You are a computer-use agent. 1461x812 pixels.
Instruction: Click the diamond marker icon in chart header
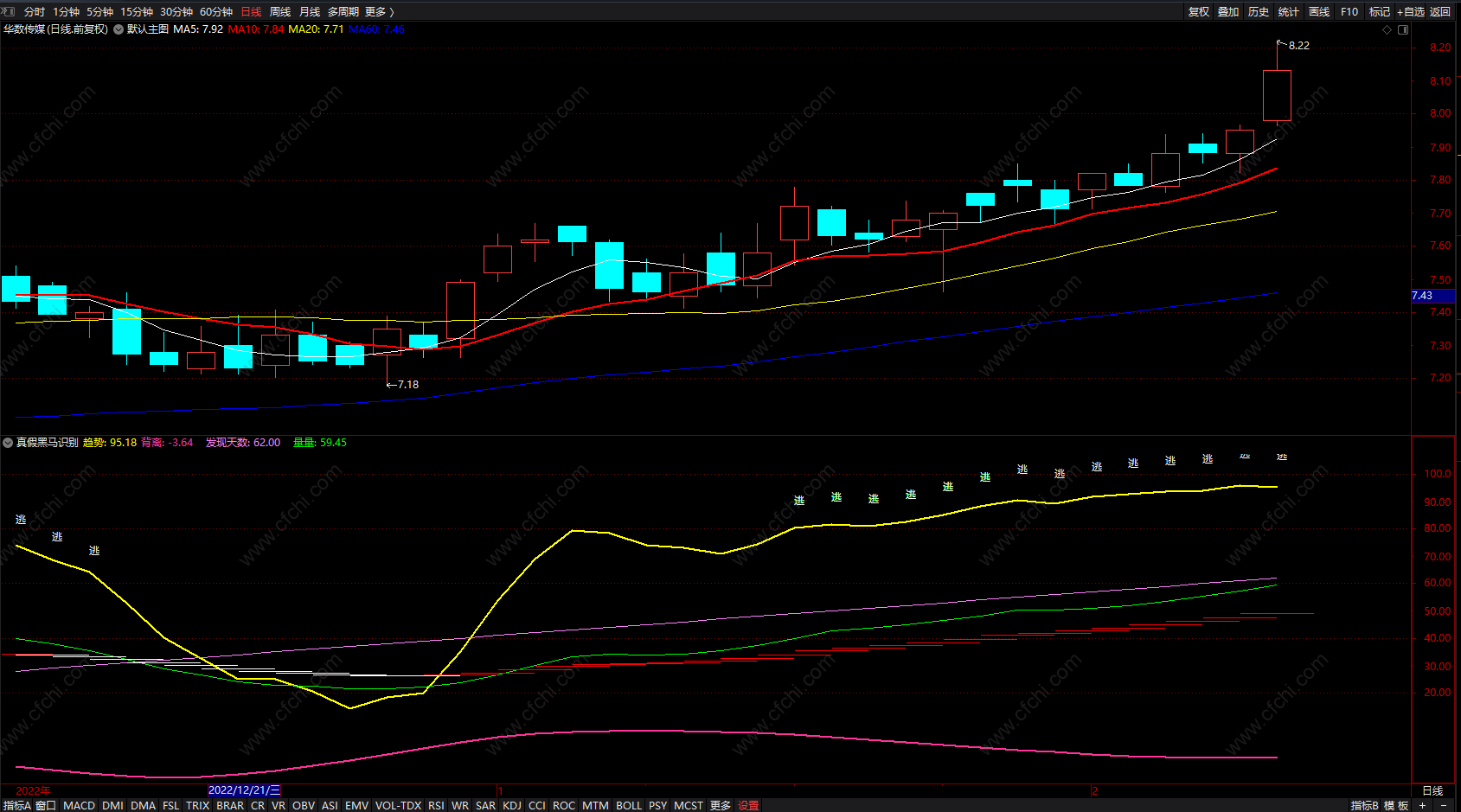(x=1387, y=29)
